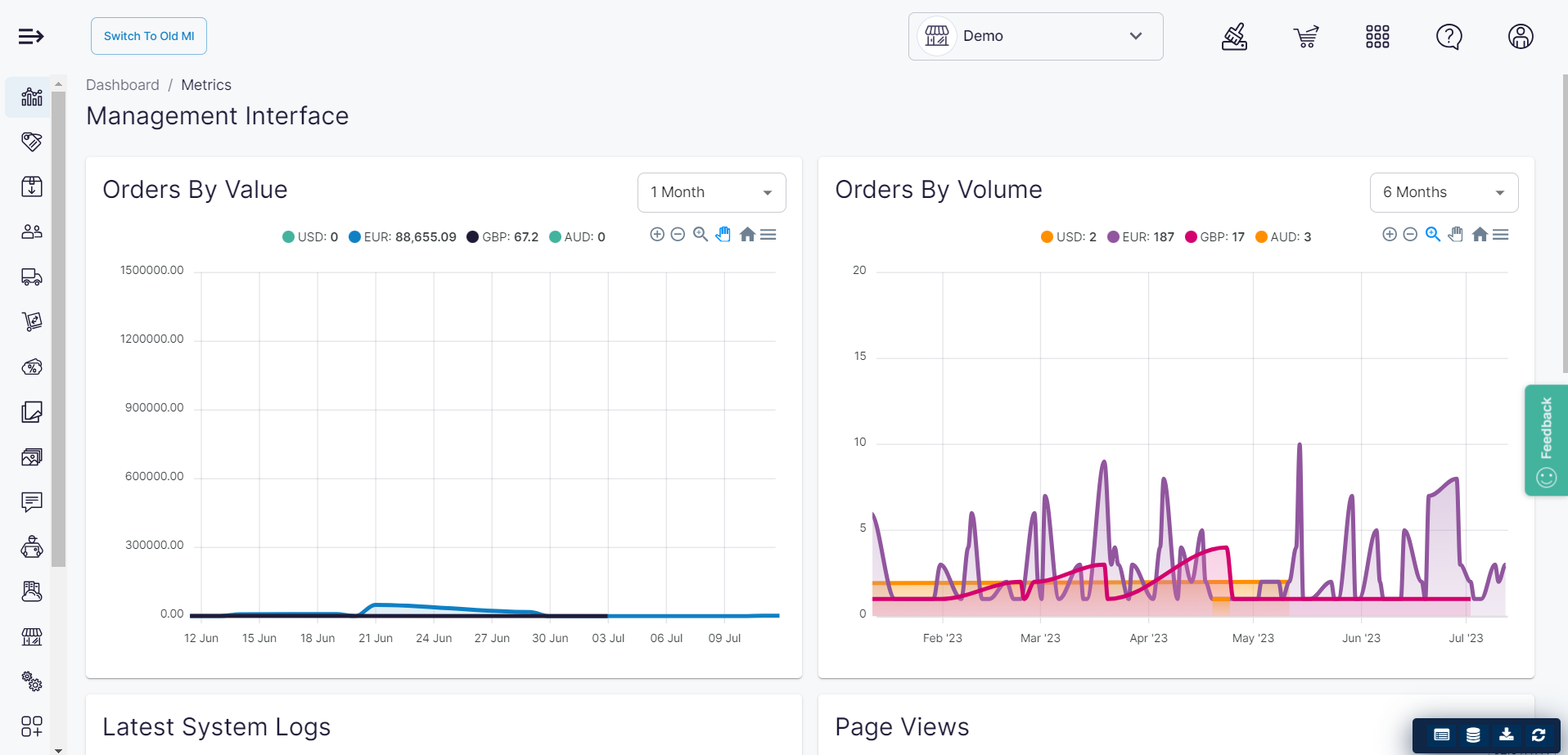
Task: Open the Demo store selector dropdown
Action: click(x=1035, y=36)
